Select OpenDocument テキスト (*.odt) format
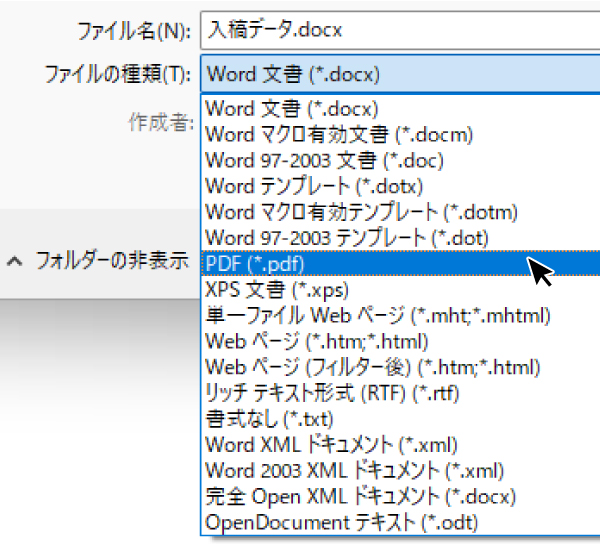600x544 pixels. tap(342, 523)
